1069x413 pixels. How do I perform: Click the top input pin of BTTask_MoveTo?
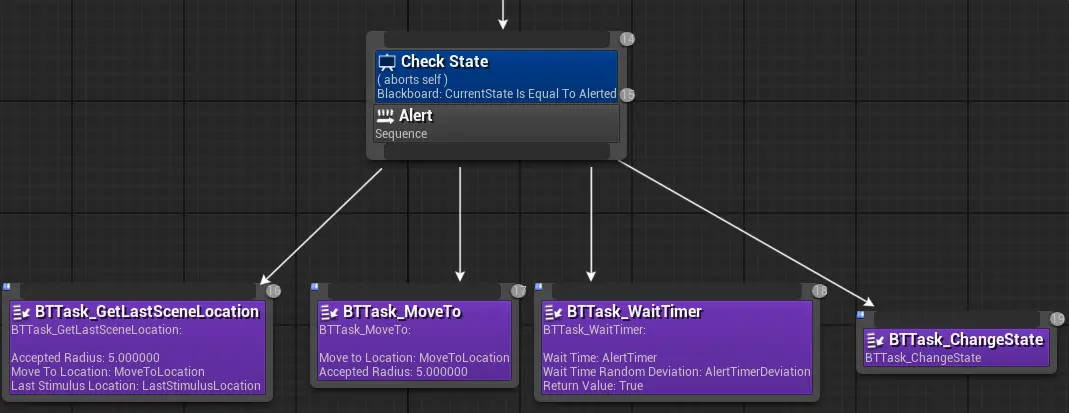click(x=412, y=291)
